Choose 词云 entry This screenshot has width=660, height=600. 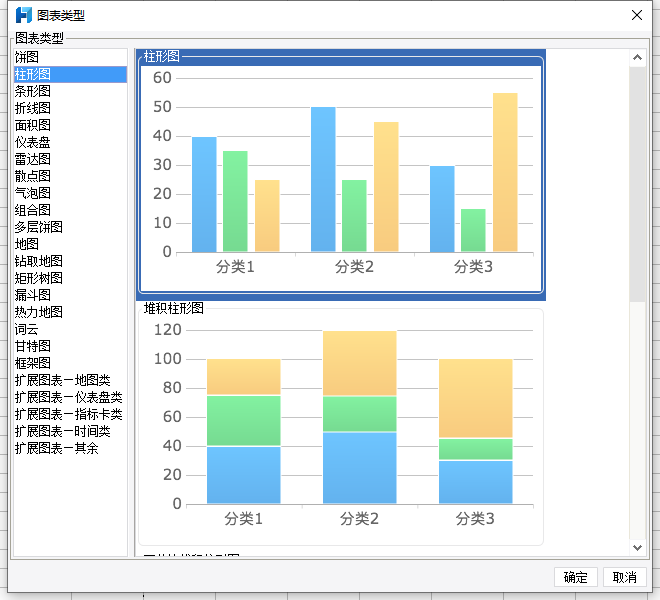click(70, 329)
